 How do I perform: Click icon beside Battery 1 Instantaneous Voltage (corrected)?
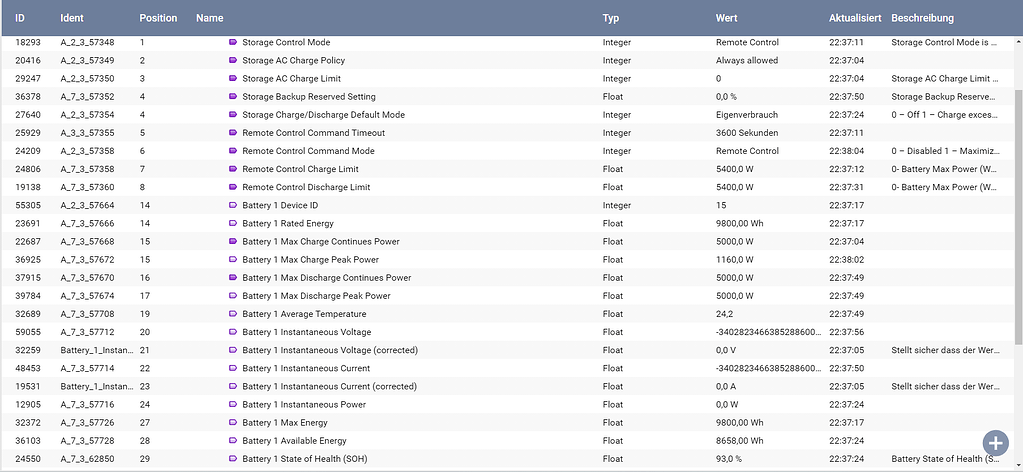(x=233, y=351)
